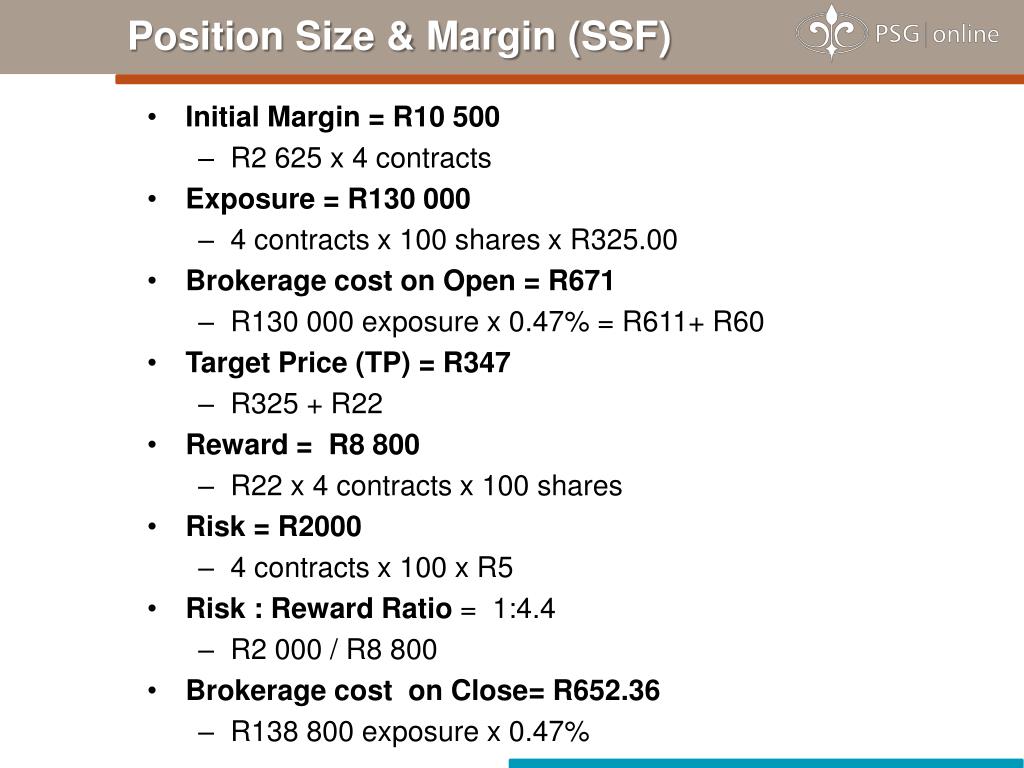Click the Risk : Reward Ratio = 1:4.4 line
This screenshot has width=1024, height=768.
[370, 608]
